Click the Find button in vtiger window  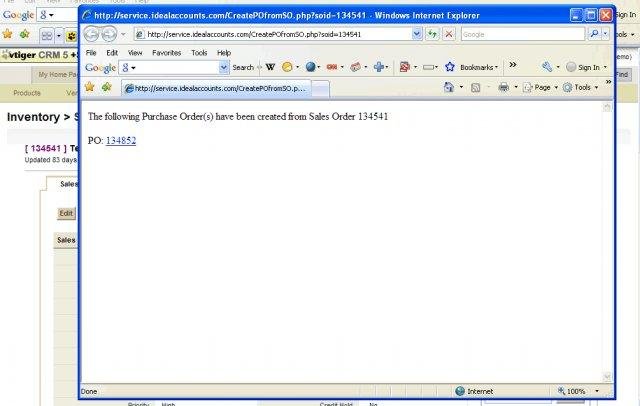coord(622,75)
